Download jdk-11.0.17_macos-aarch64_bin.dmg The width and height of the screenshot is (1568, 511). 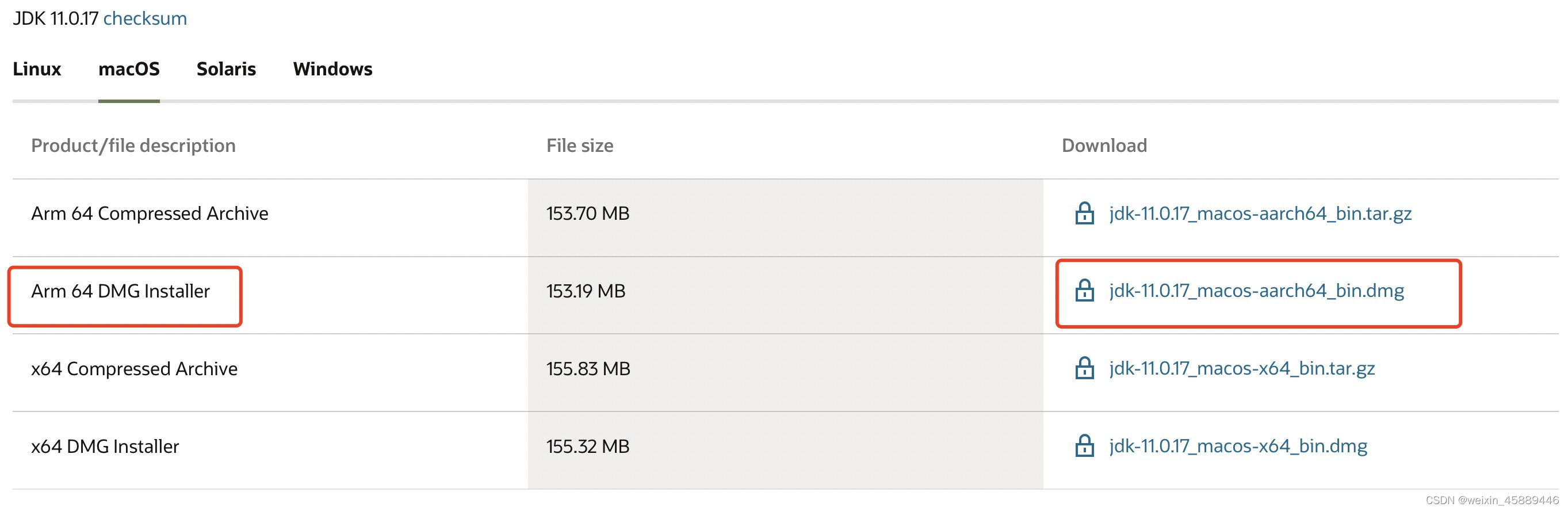pyautogui.click(x=1256, y=291)
